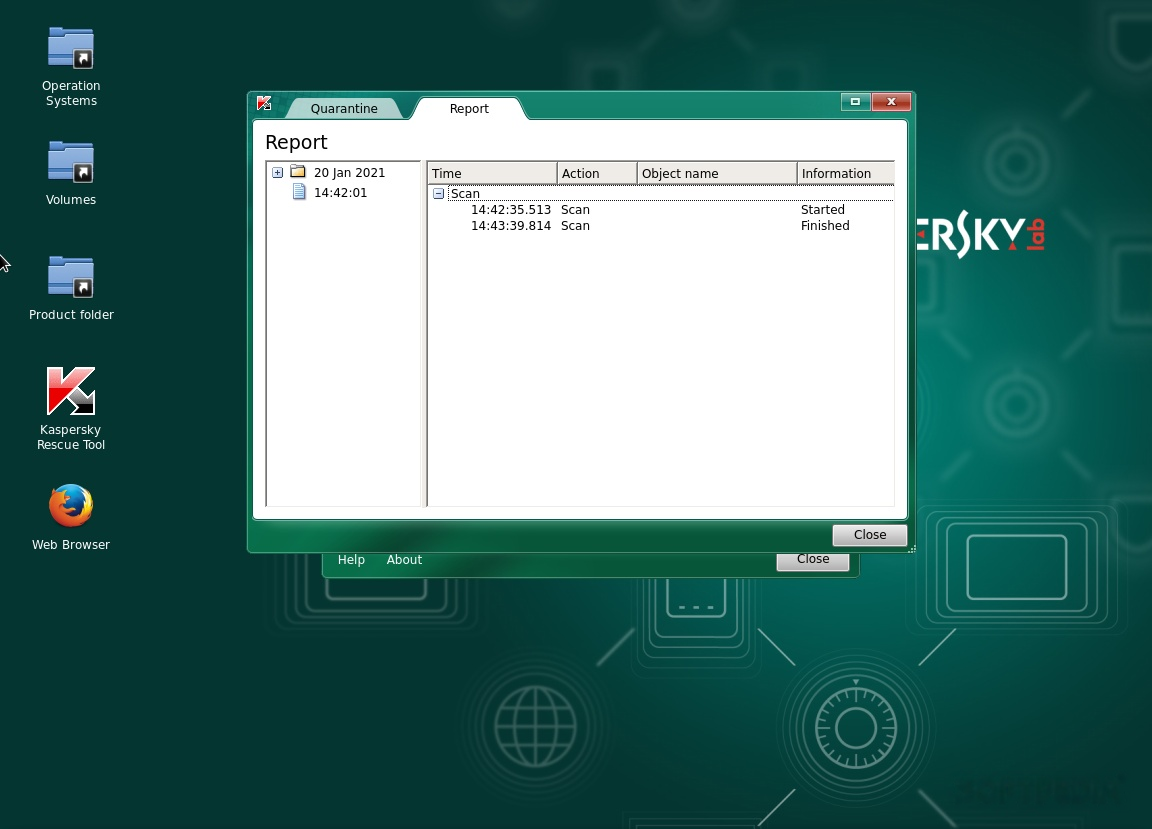Click Close button in the background Rescue Tool window
This screenshot has height=829, width=1152.
pyautogui.click(x=813, y=560)
